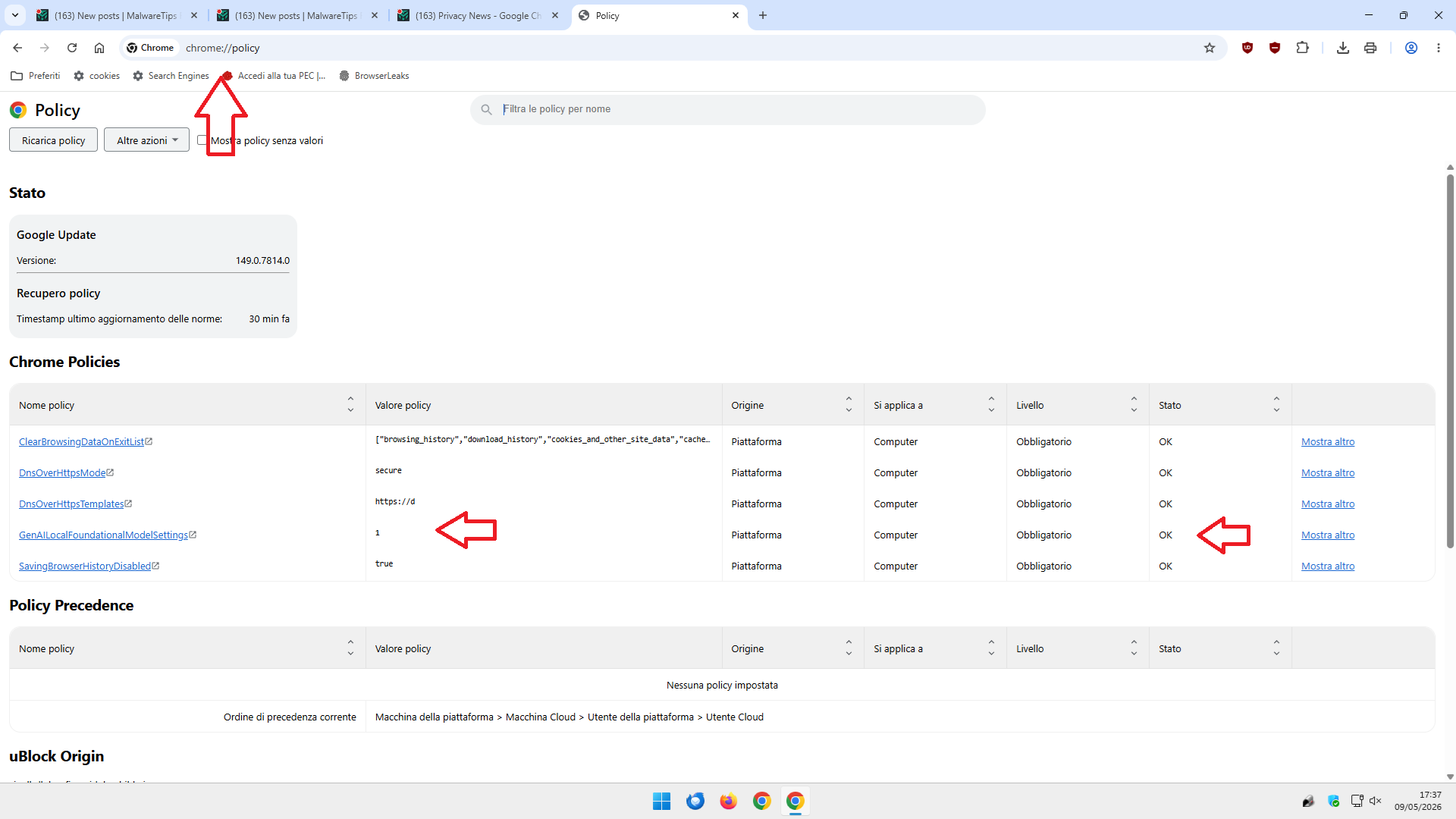Open the Preferiti bookmarks folder
The height and width of the screenshot is (819, 1456).
click(x=36, y=76)
